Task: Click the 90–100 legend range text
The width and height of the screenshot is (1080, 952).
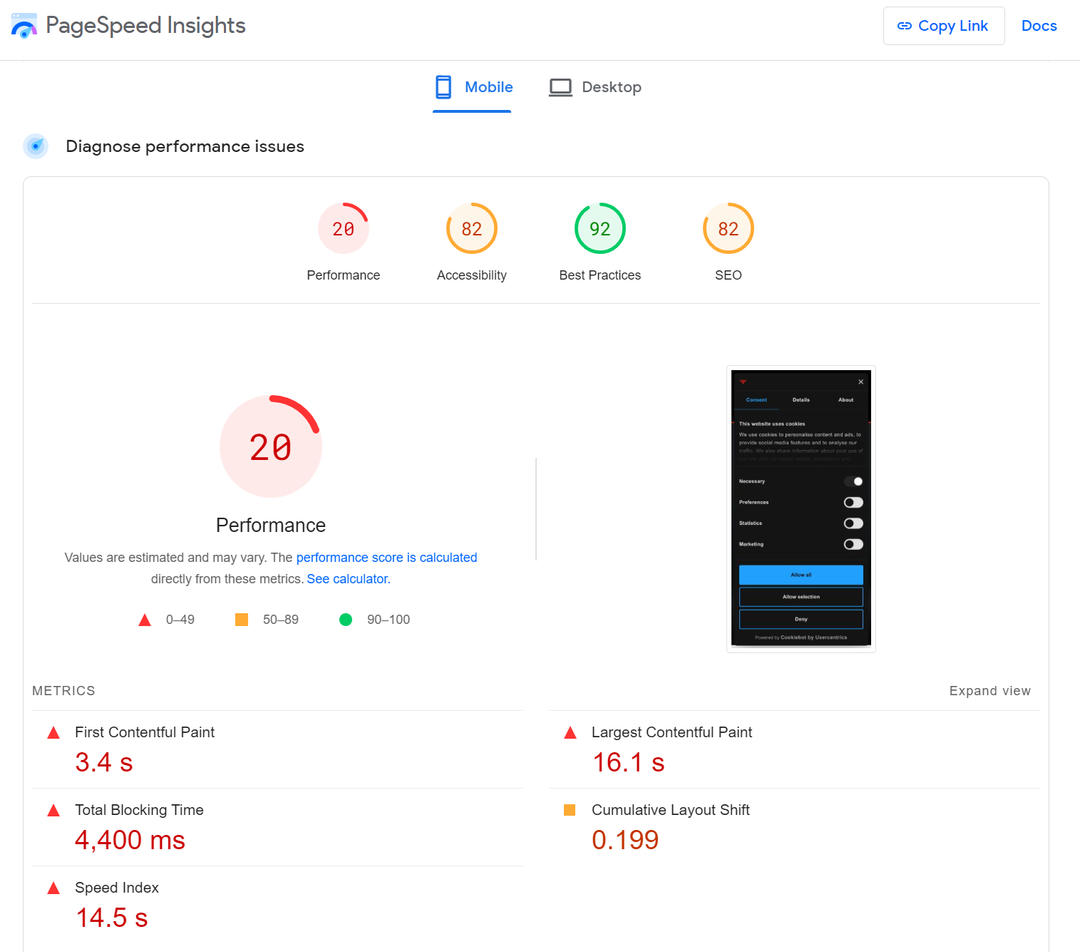Action: [x=388, y=619]
